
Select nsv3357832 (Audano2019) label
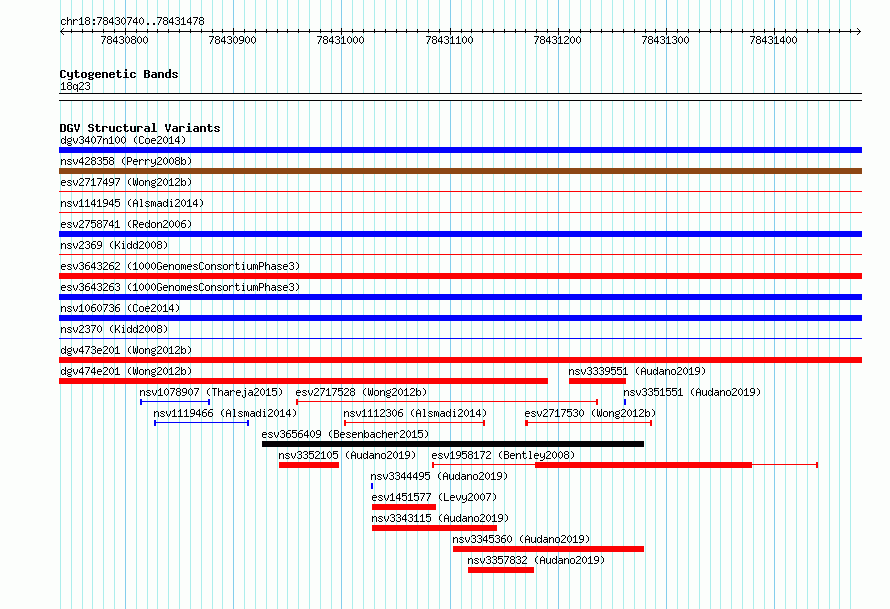click(x=536, y=560)
